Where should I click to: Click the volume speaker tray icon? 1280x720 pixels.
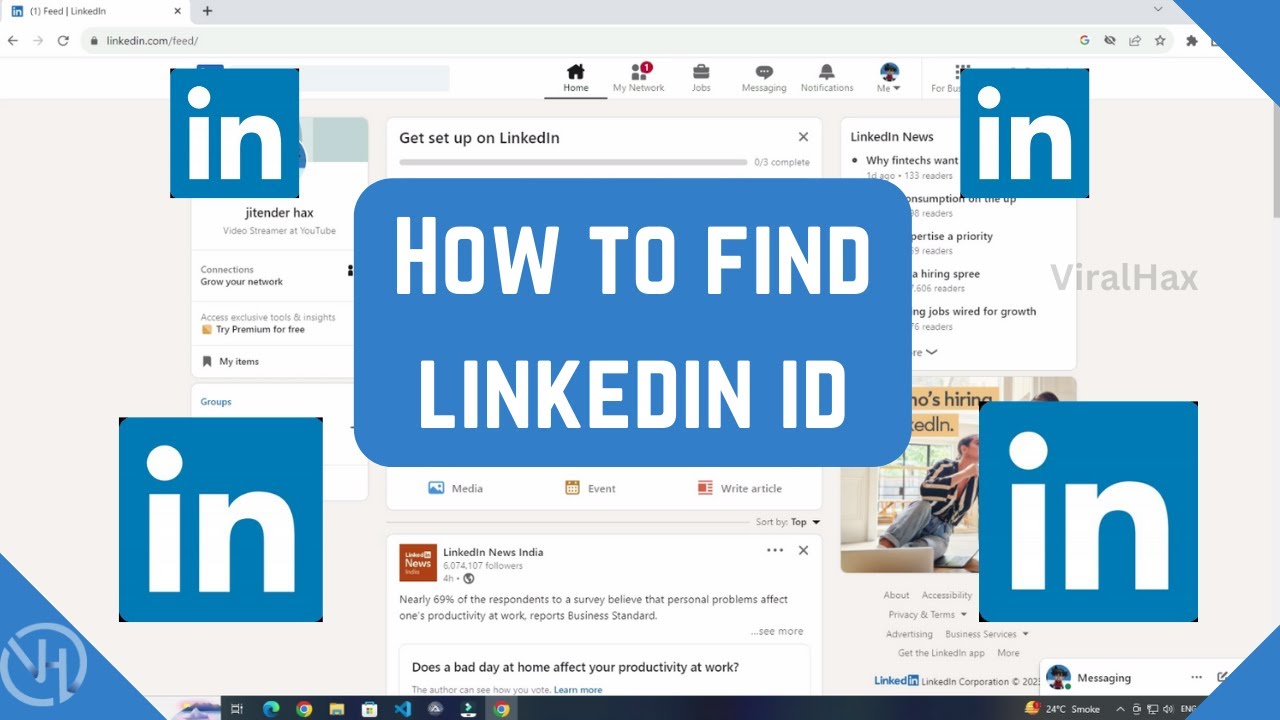click(1168, 709)
